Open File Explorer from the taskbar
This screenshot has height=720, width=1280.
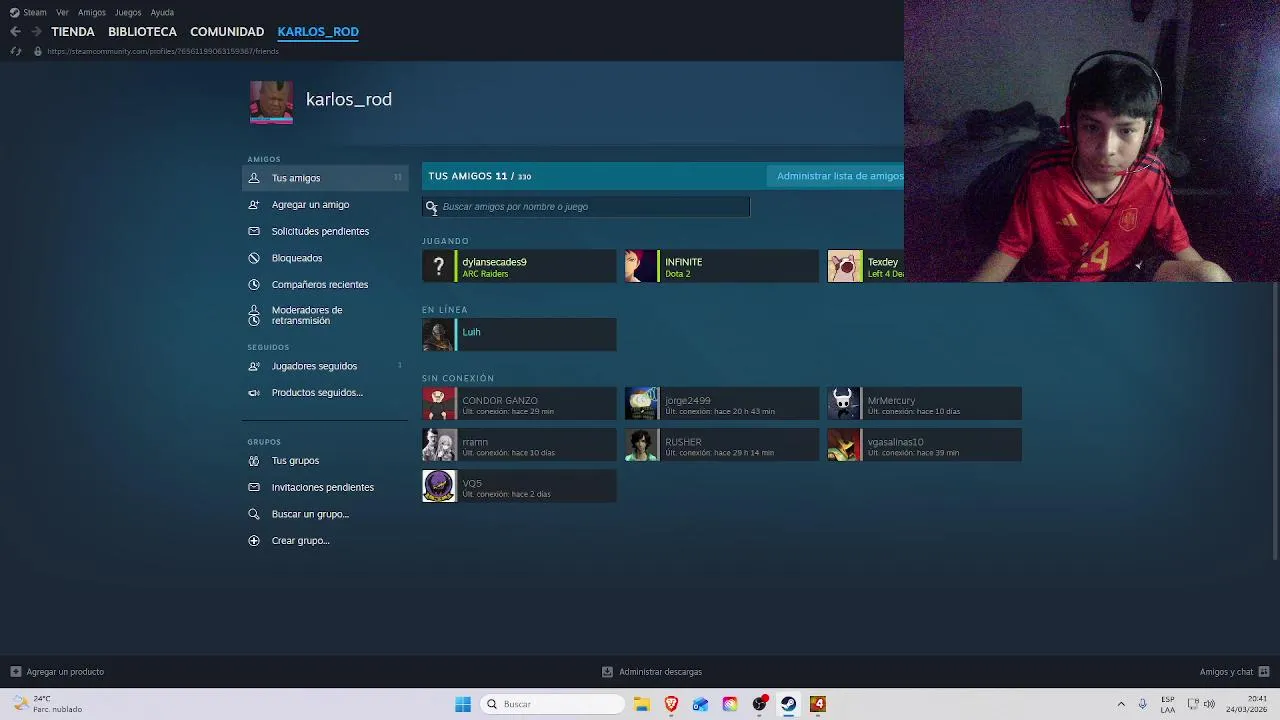point(642,704)
